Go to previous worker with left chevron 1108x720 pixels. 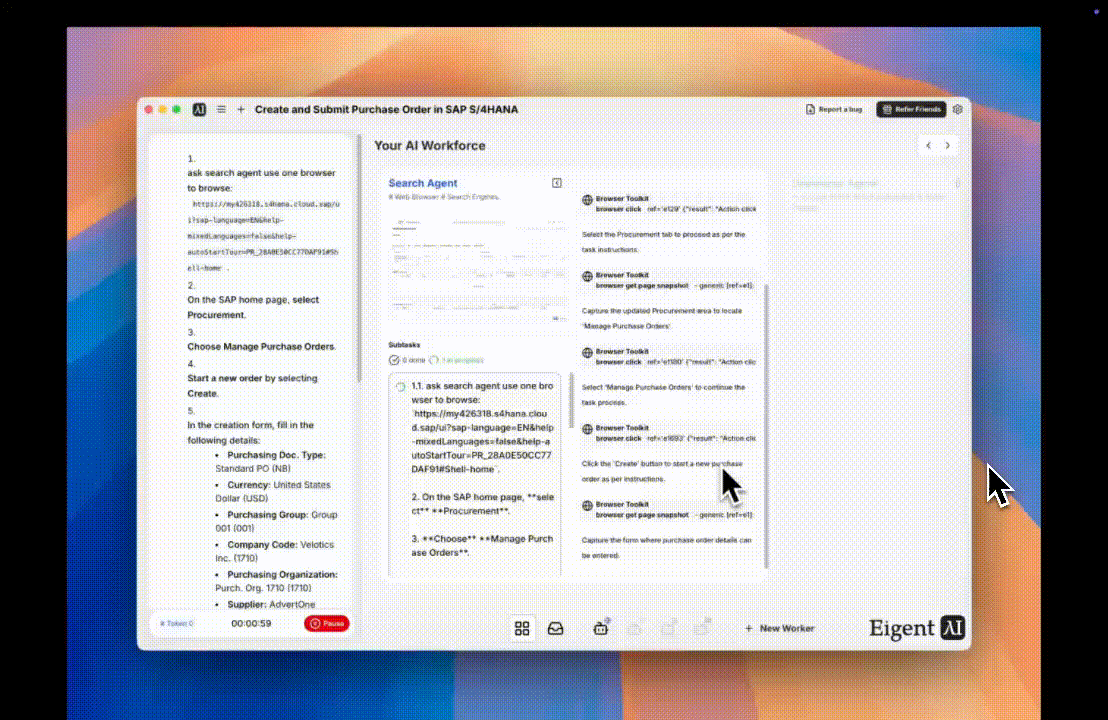click(929, 146)
